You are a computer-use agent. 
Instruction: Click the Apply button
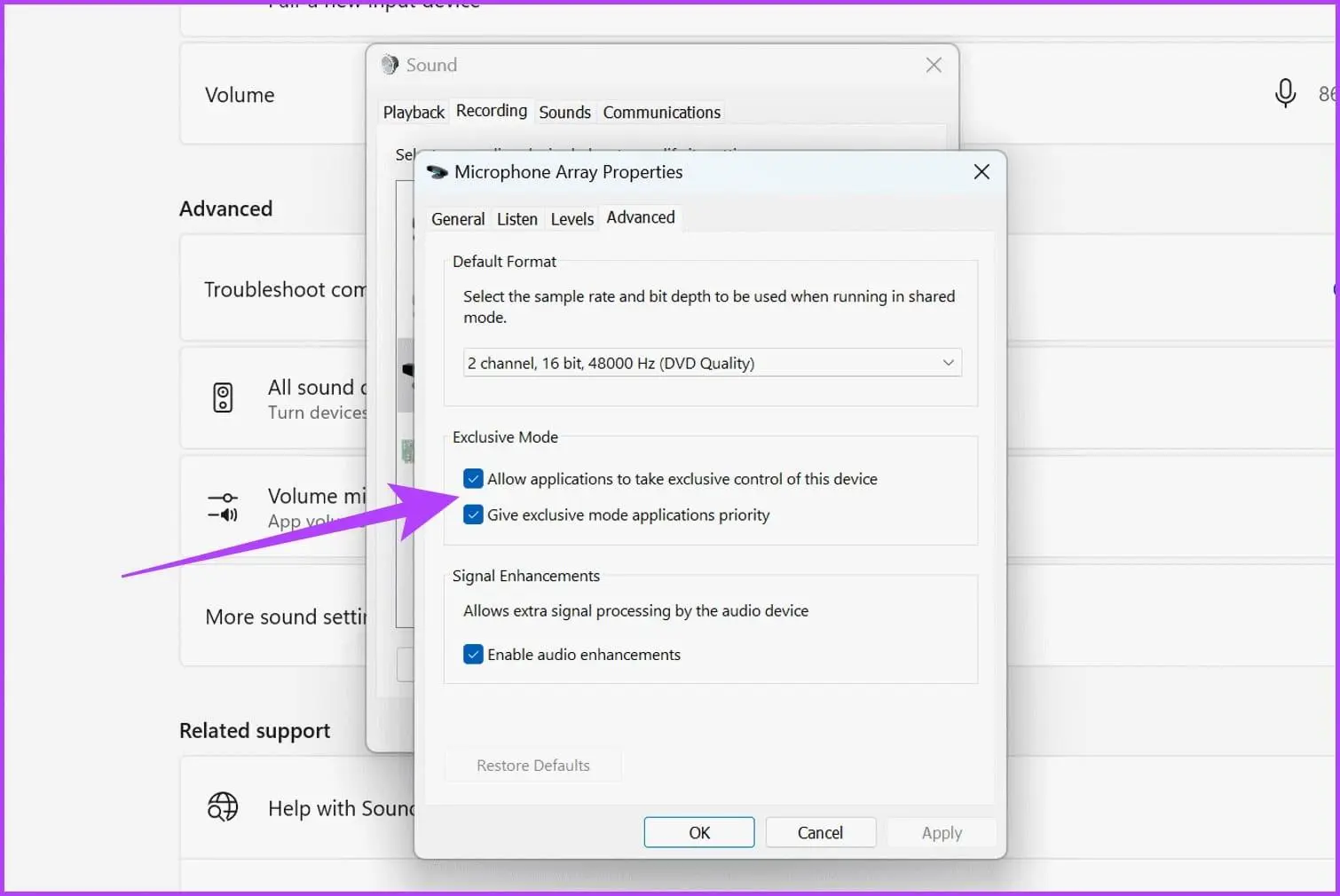[x=942, y=832]
